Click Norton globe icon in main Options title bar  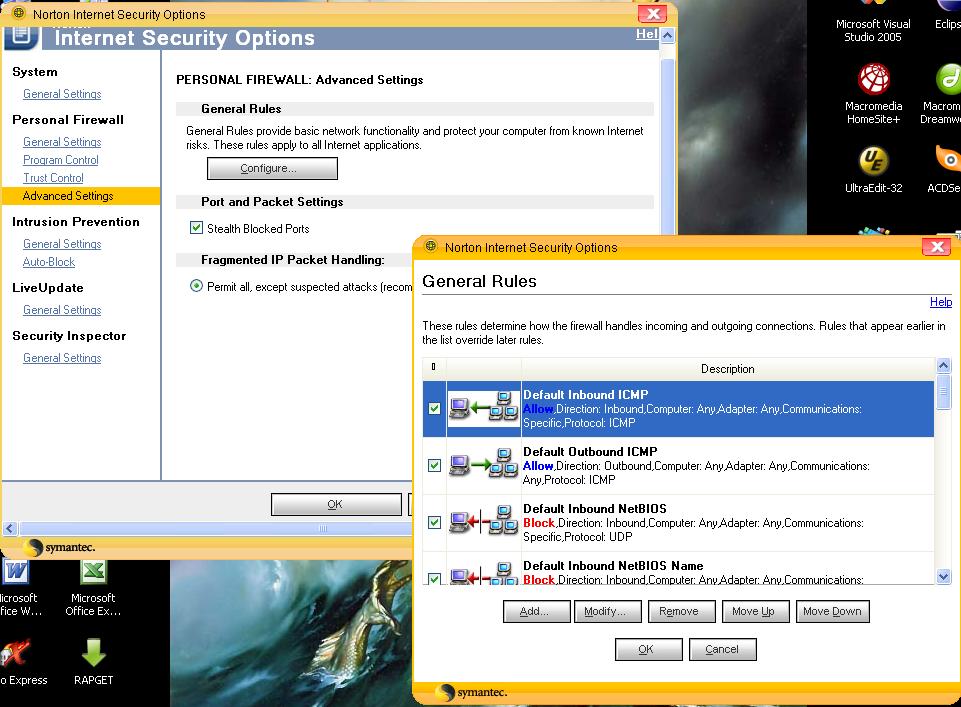19,12
